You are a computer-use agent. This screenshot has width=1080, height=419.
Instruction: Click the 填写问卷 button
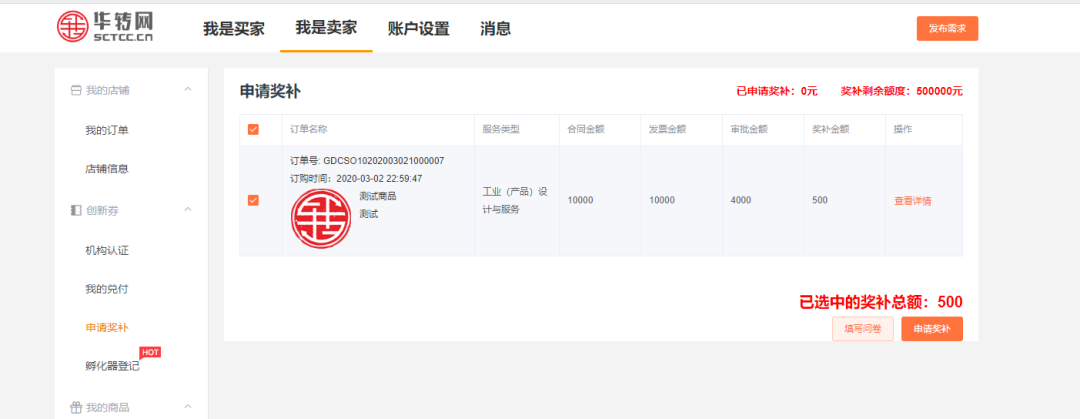tap(862, 329)
